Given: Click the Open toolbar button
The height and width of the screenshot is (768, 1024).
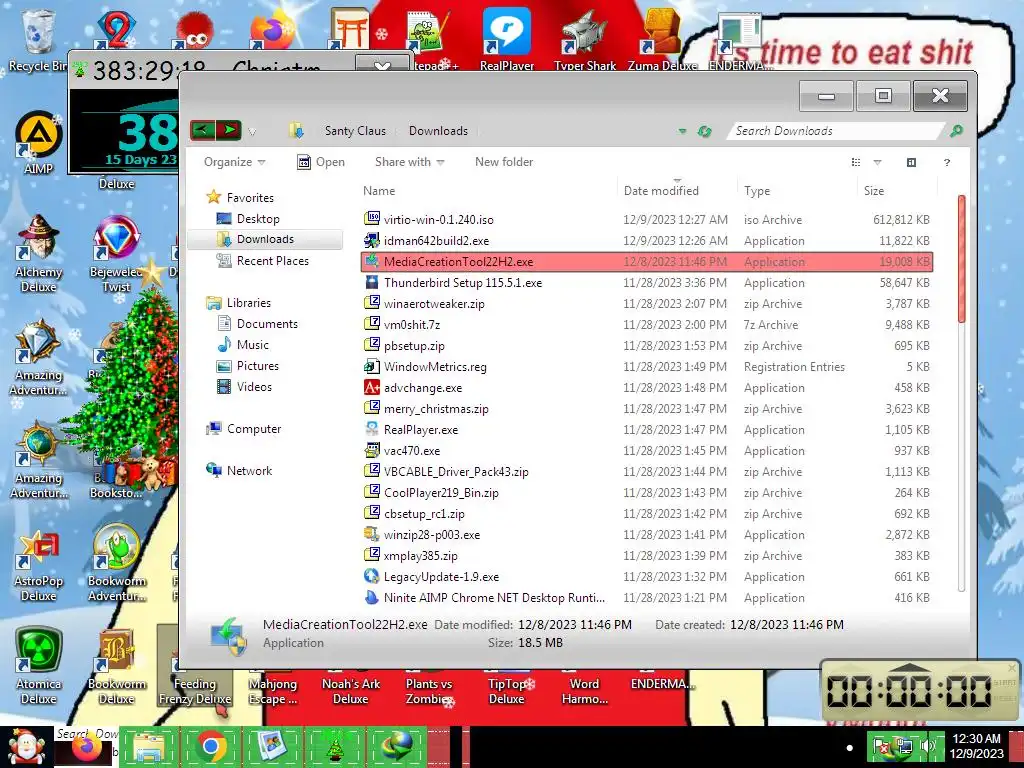Looking at the screenshot, I should 321,162.
